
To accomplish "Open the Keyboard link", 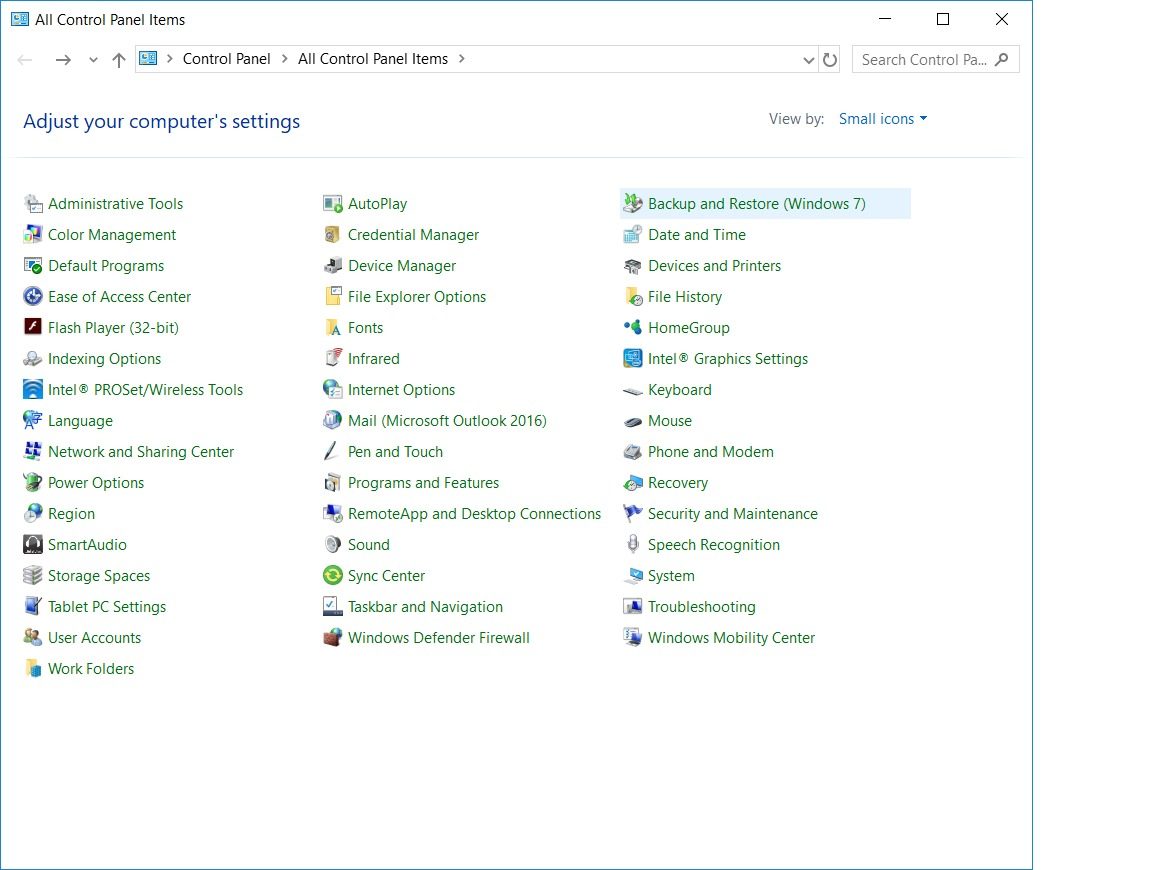I will [x=680, y=389].
